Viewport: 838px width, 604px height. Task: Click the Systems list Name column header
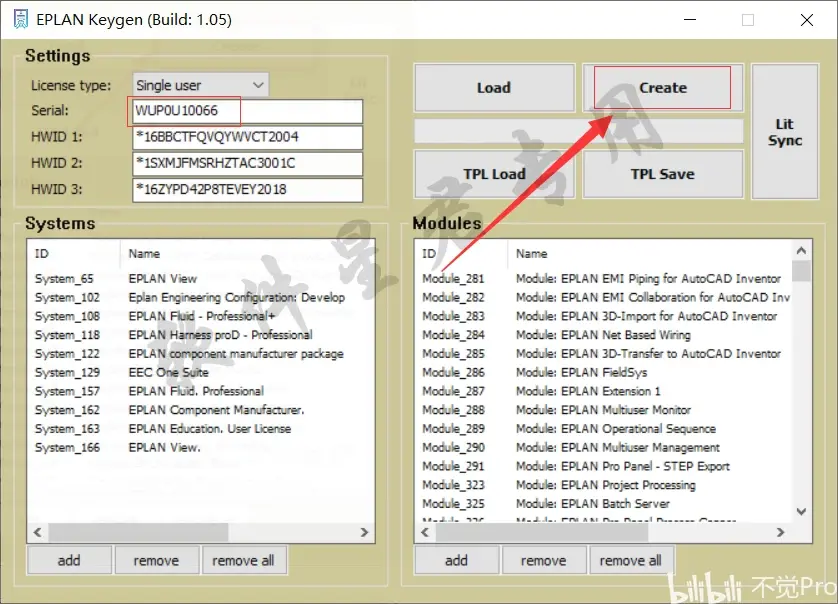click(x=247, y=254)
